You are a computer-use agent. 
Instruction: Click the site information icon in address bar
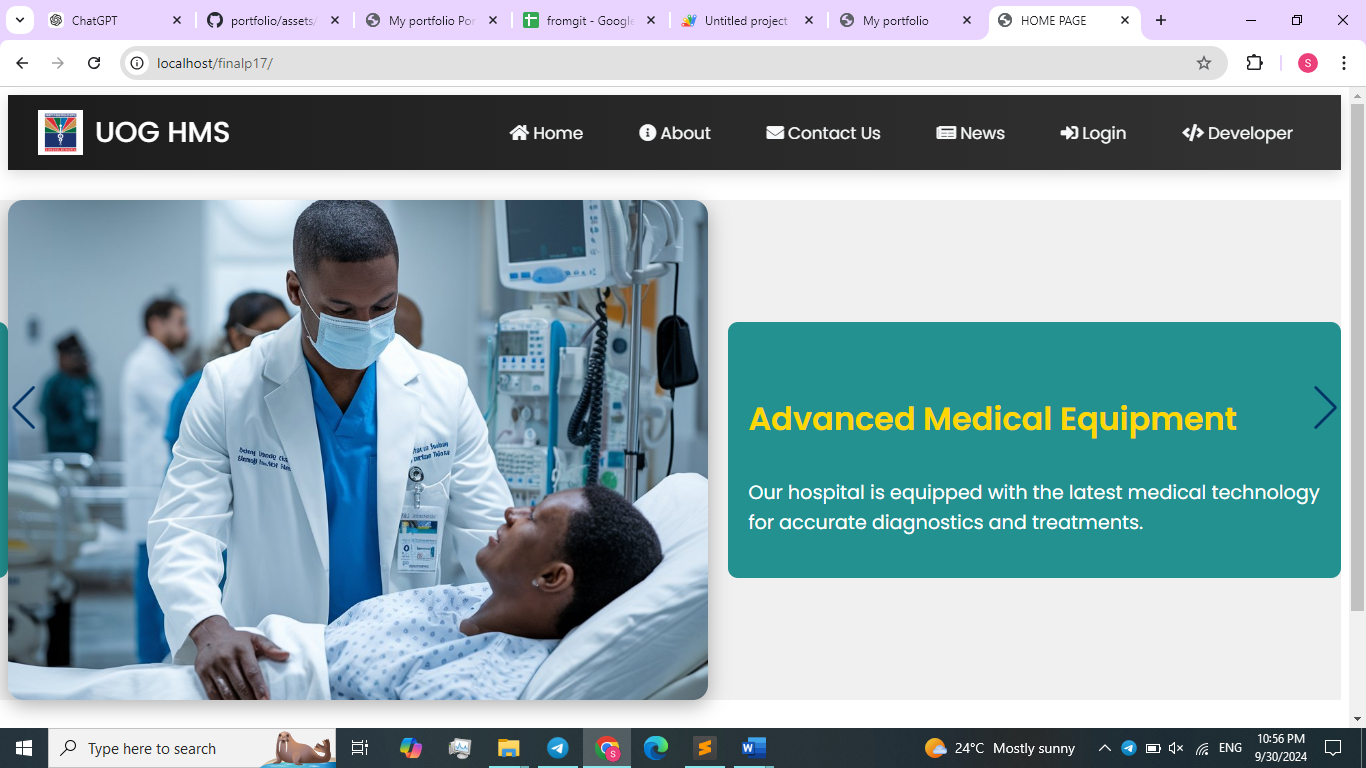point(138,63)
